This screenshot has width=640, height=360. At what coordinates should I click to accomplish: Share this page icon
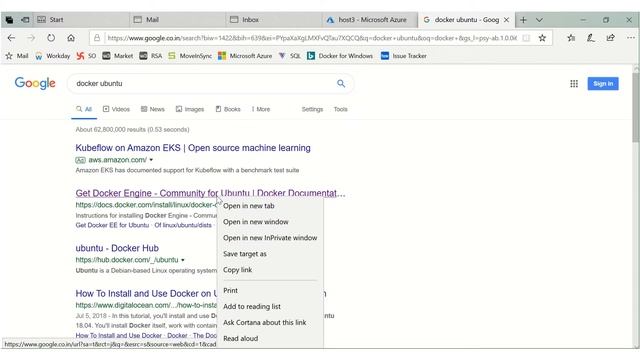pyautogui.click(x=611, y=38)
